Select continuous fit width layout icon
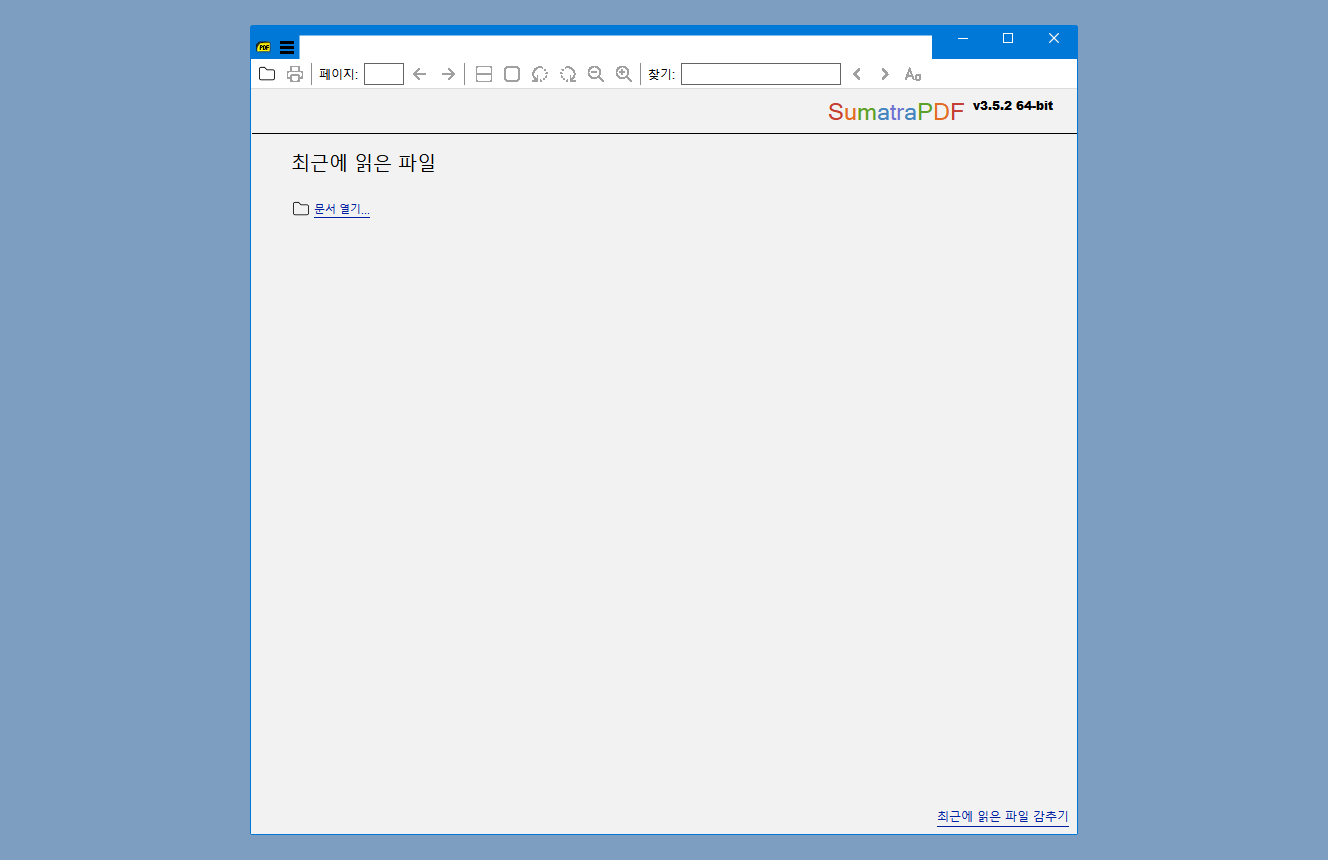Viewport: 1328px width, 860px height. (x=484, y=74)
